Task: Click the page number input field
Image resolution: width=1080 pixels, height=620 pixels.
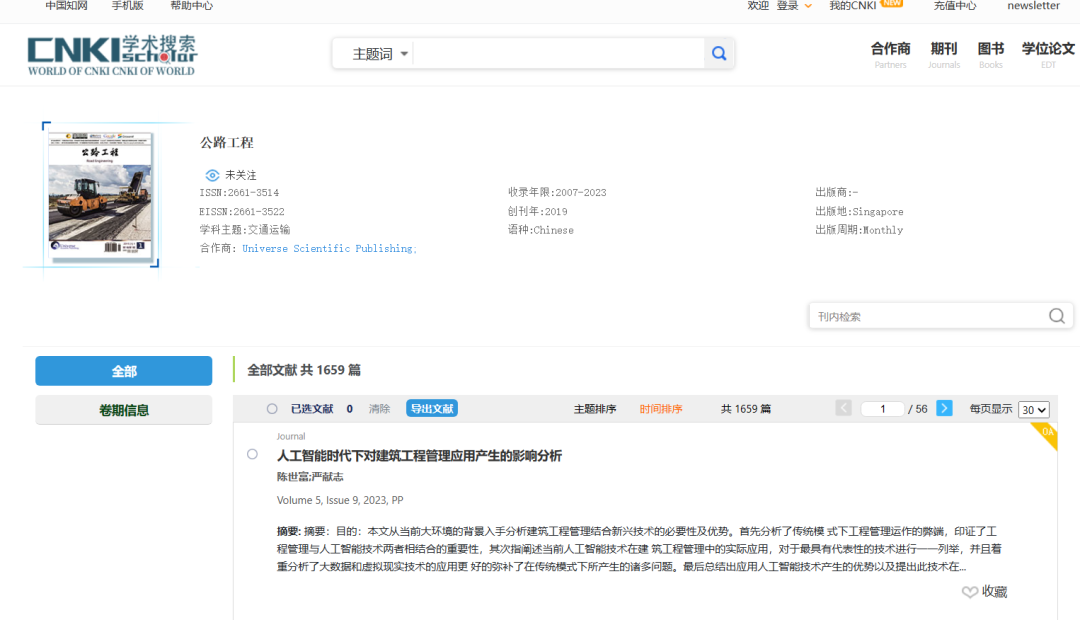Action: click(882, 409)
